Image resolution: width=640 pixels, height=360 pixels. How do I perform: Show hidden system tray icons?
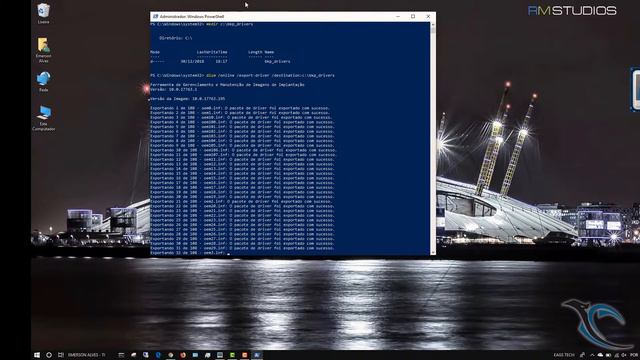[x=592, y=355]
